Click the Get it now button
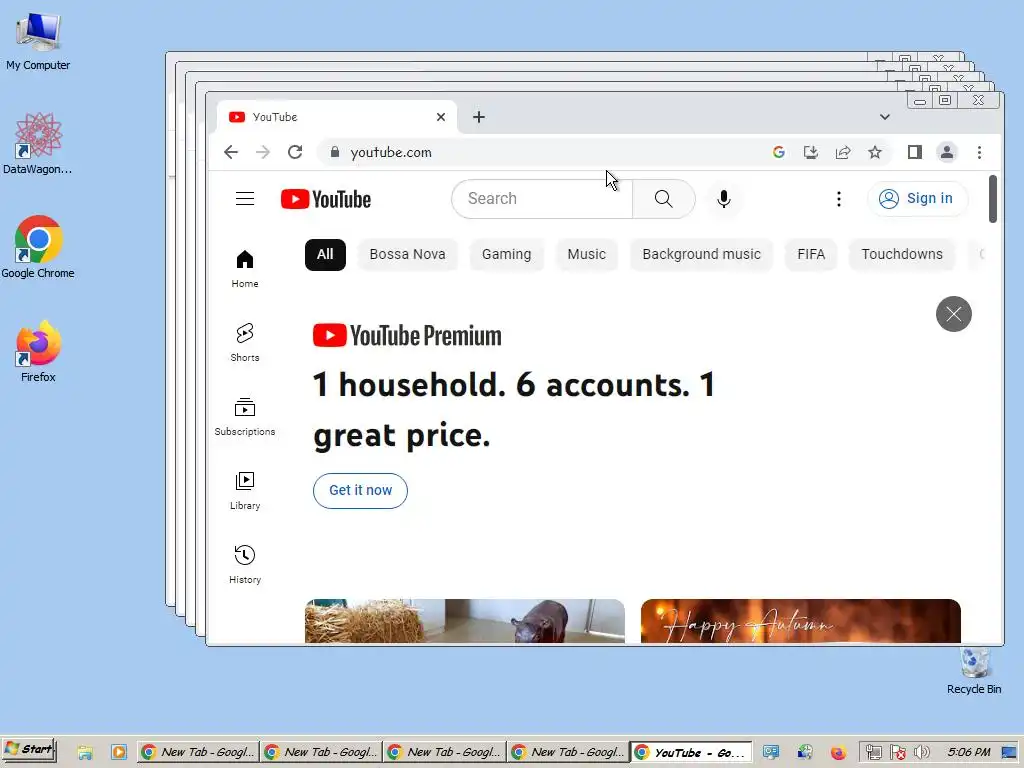The width and height of the screenshot is (1024, 768). coord(360,490)
